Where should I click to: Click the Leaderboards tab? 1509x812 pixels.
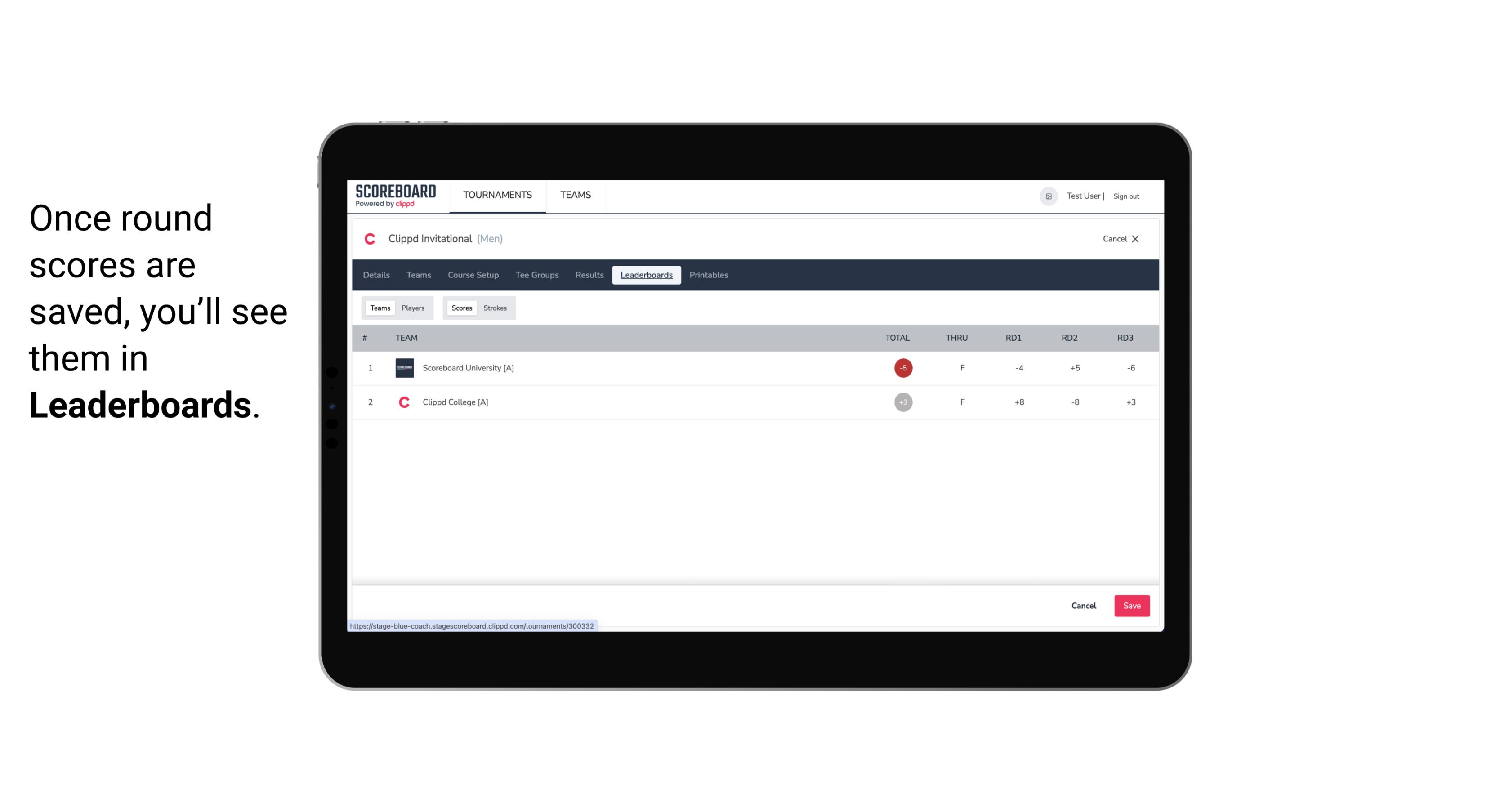pos(646,275)
